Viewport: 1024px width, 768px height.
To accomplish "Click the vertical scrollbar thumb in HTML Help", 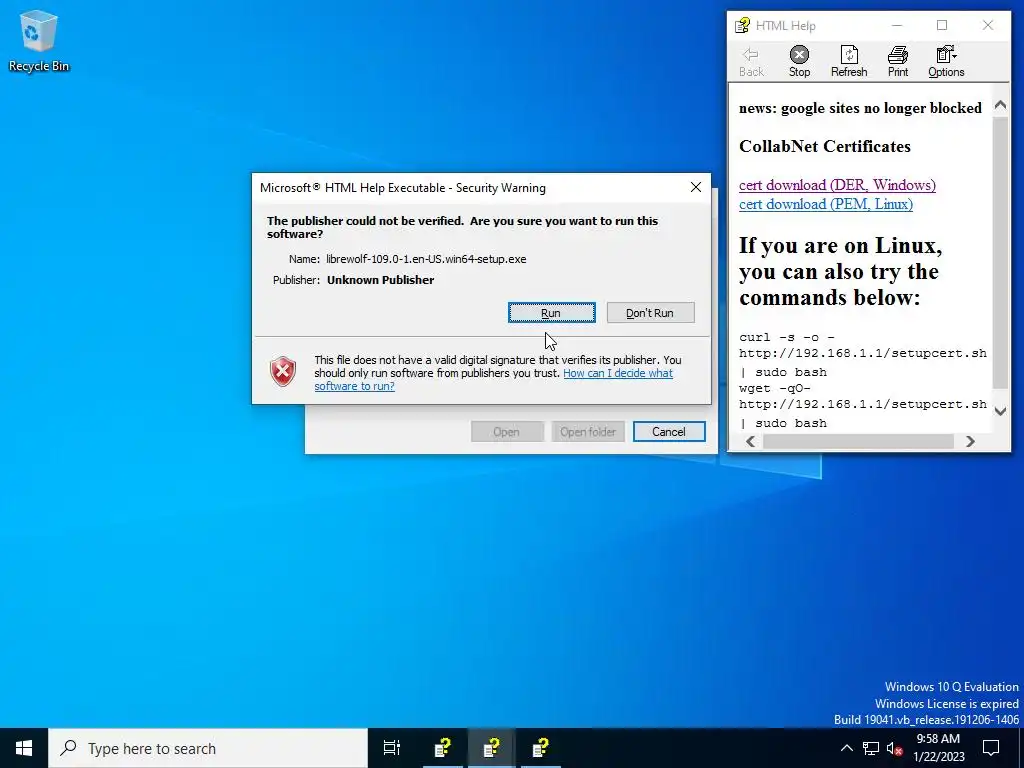I will click(x=1000, y=253).
